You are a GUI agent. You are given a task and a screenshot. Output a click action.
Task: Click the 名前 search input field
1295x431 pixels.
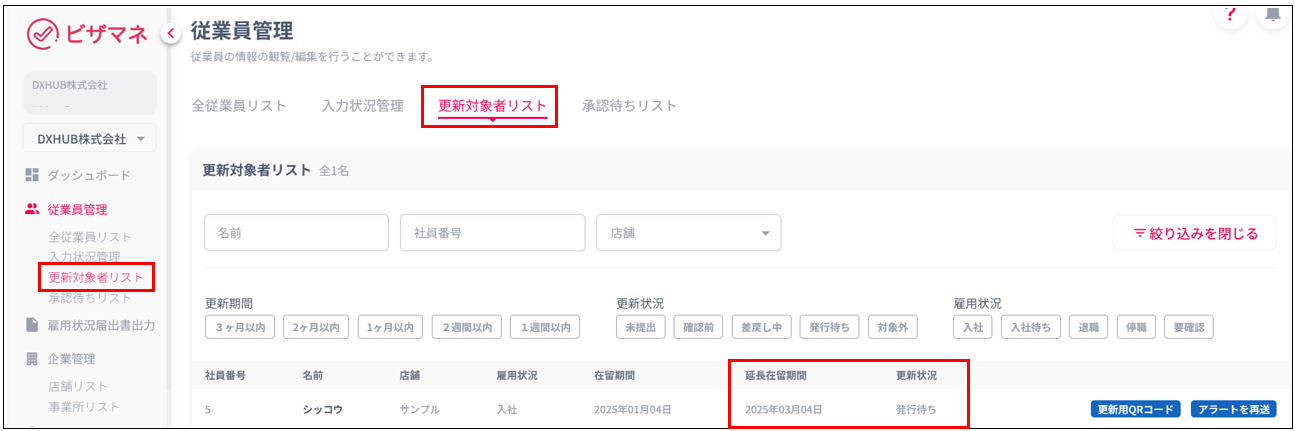tap(296, 233)
